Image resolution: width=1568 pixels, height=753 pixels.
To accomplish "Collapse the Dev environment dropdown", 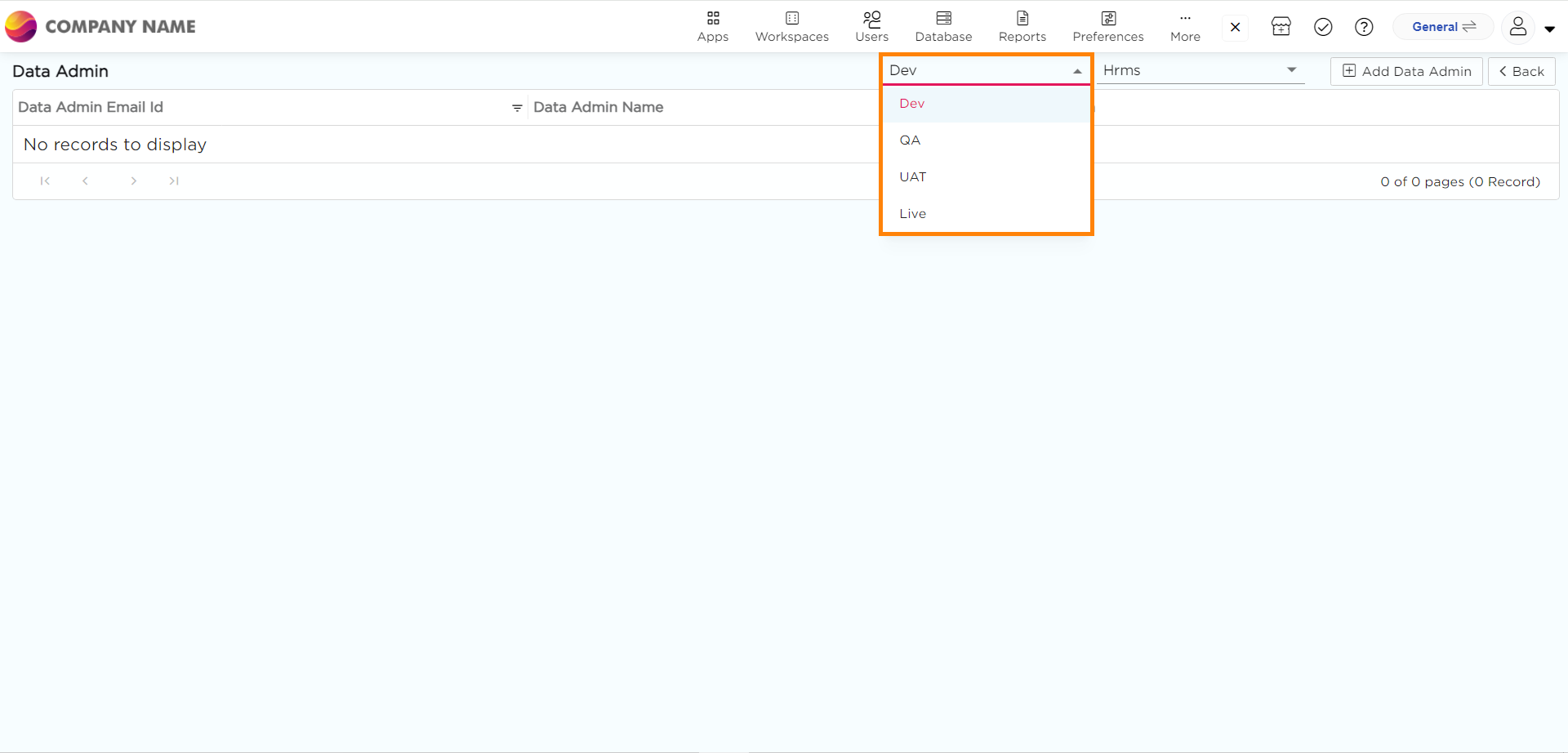I will (1077, 71).
